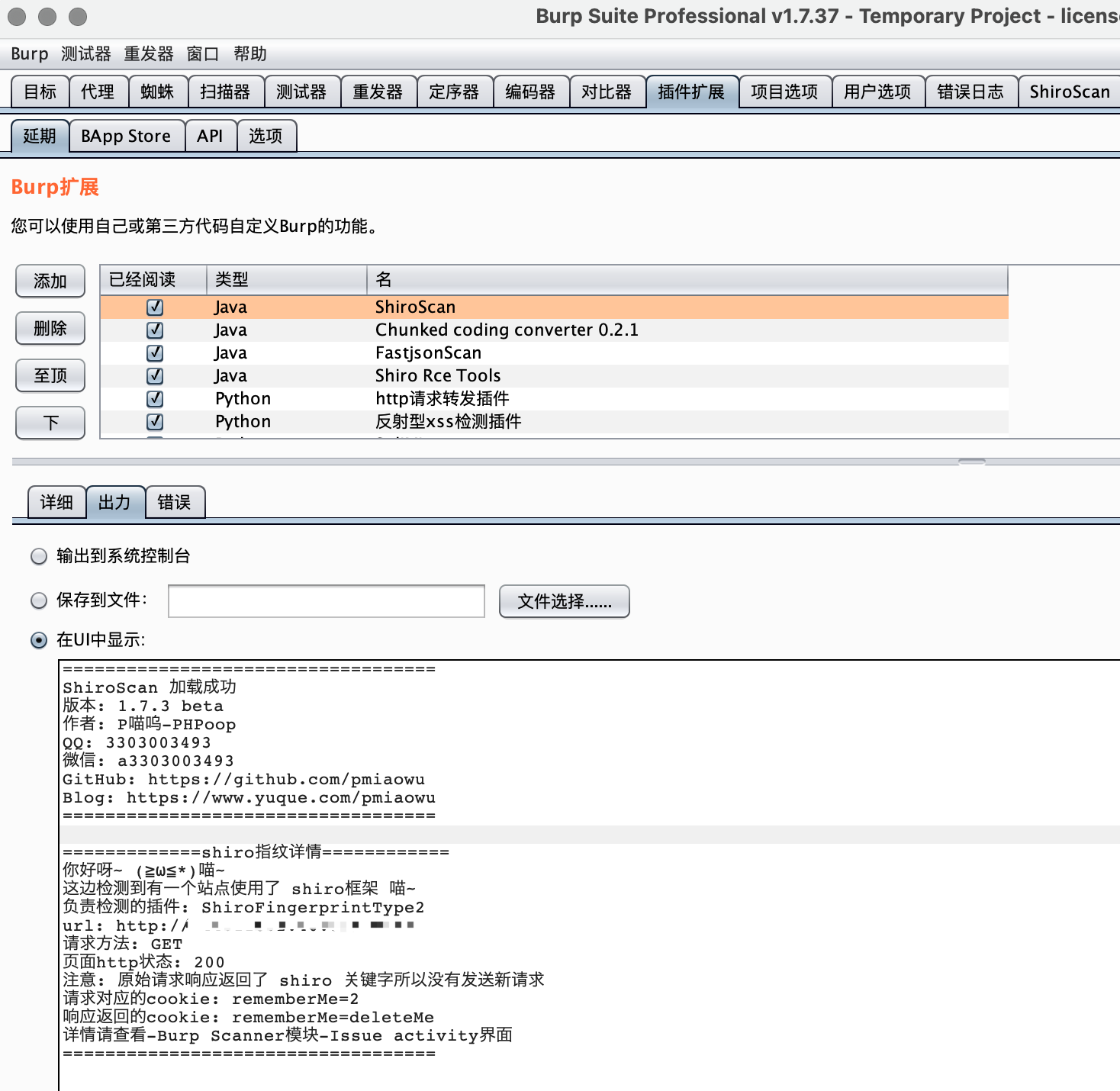Open the API sub-tab

coord(211,137)
